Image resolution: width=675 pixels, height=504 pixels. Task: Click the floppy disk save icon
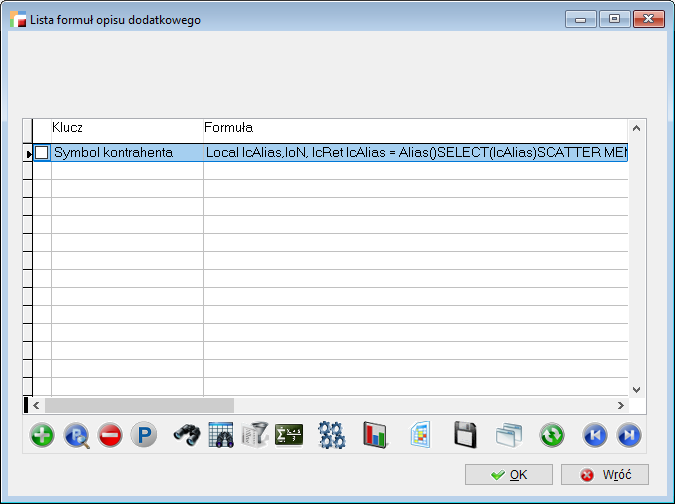click(x=464, y=435)
